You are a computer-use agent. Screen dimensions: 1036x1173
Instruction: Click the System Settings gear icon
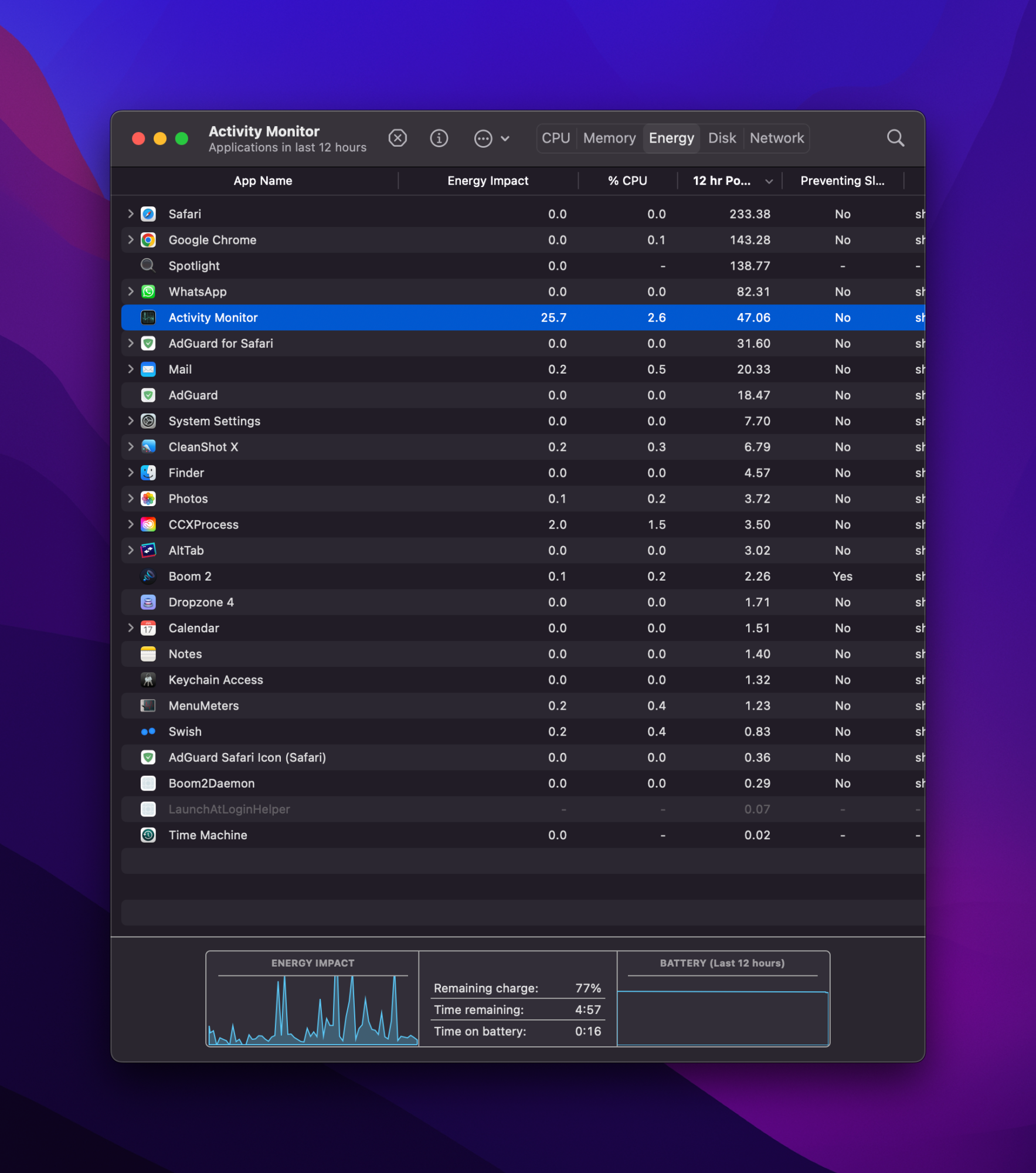coord(148,421)
